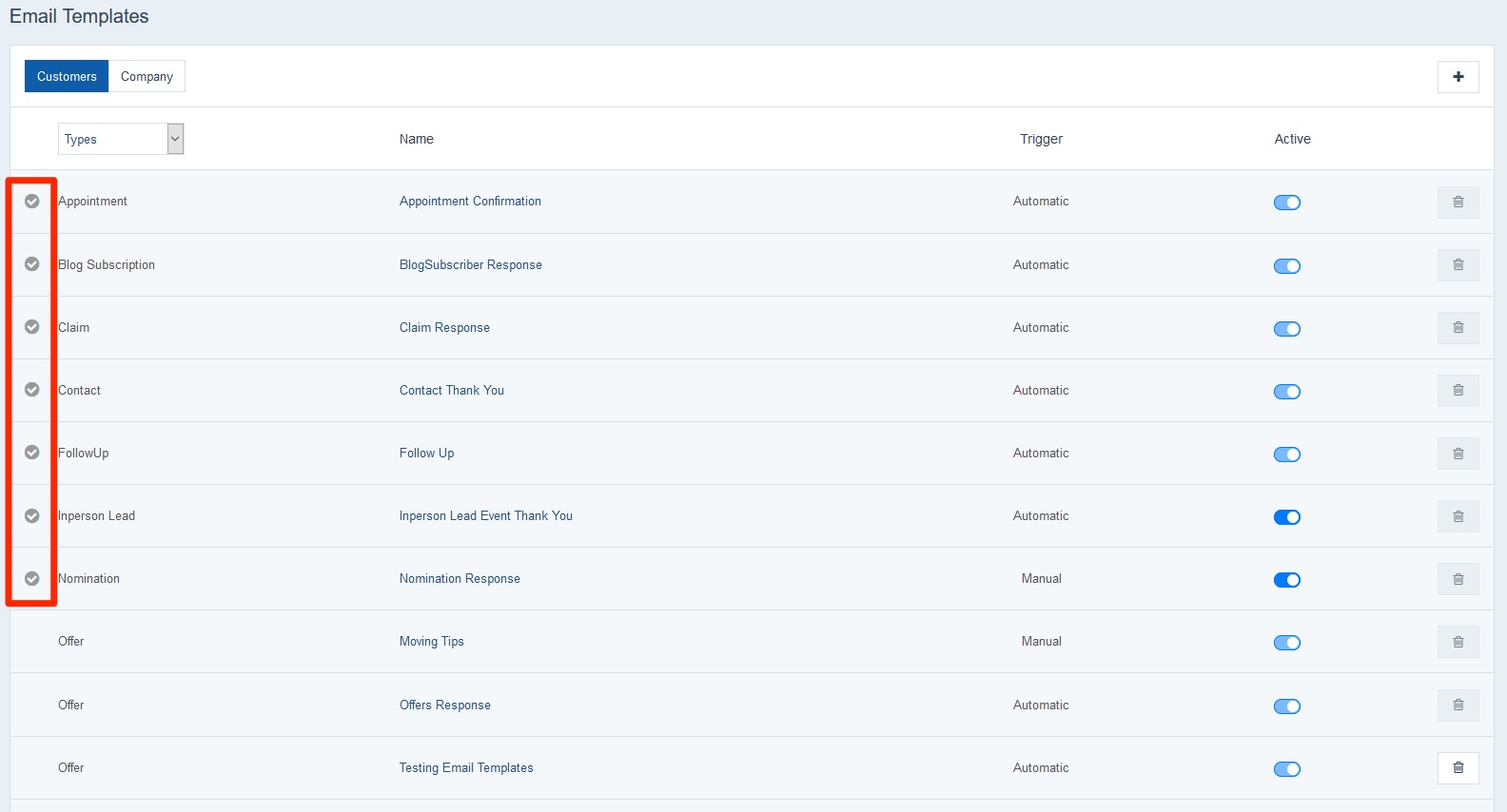Toggle Active switch for Offers Response

pyautogui.click(x=1286, y=706)
